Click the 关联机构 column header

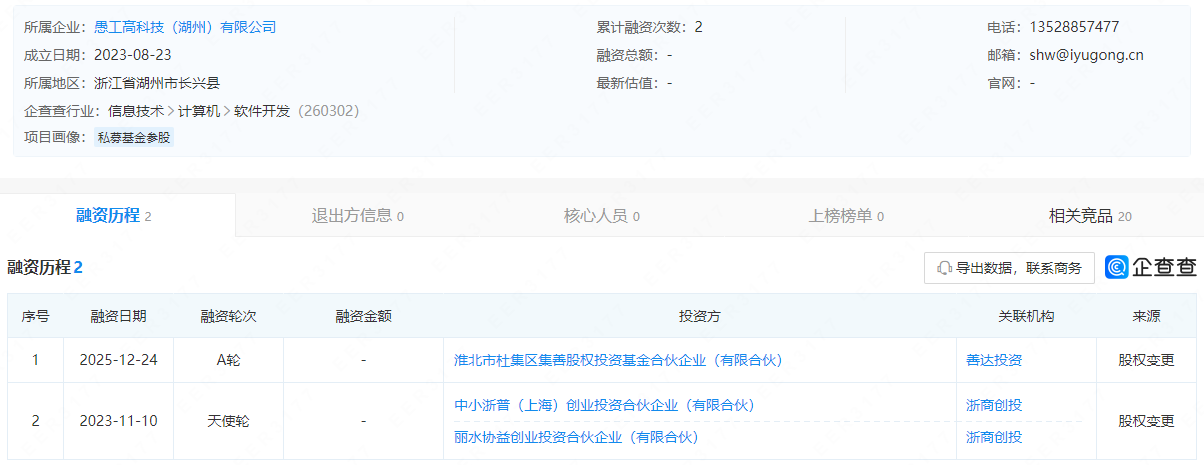click(1026, 316)
